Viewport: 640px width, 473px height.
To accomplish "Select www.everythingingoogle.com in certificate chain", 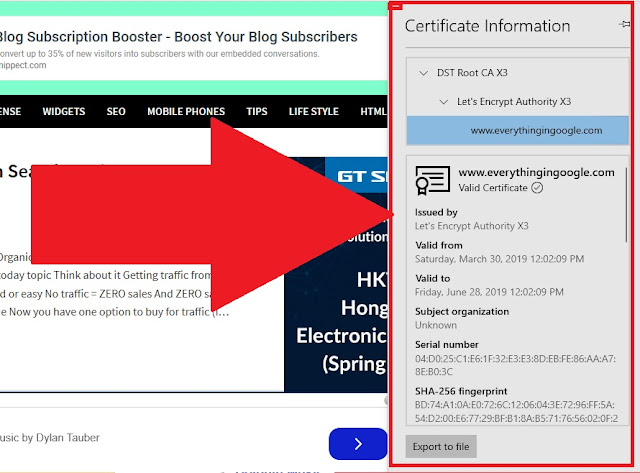I will 518,131.
